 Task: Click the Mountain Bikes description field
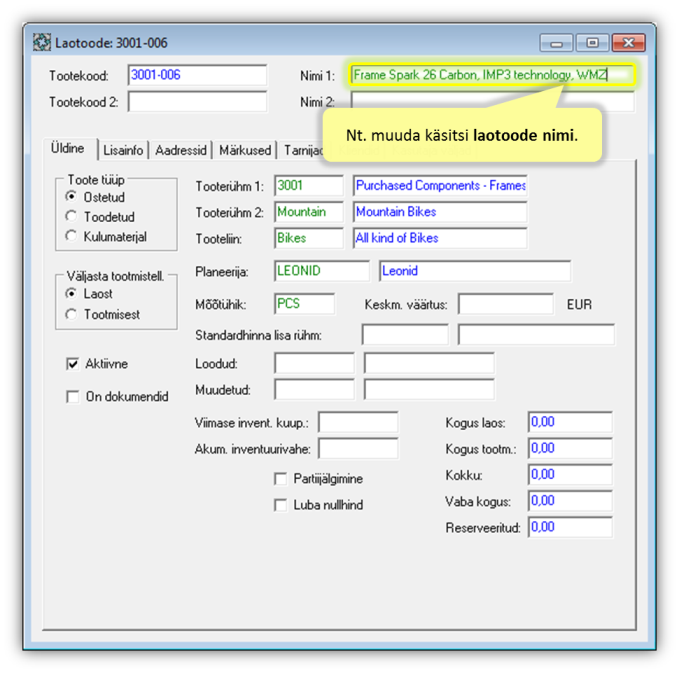tap(440, 212)
